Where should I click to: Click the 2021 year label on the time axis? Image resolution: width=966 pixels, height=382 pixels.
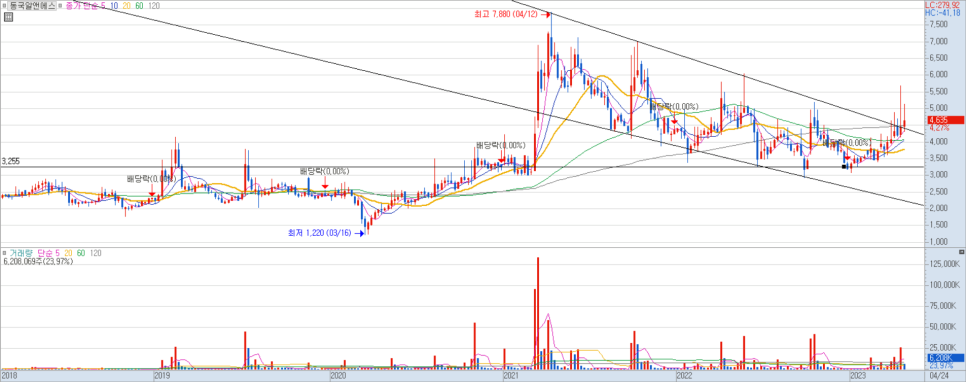click(512, 375)
